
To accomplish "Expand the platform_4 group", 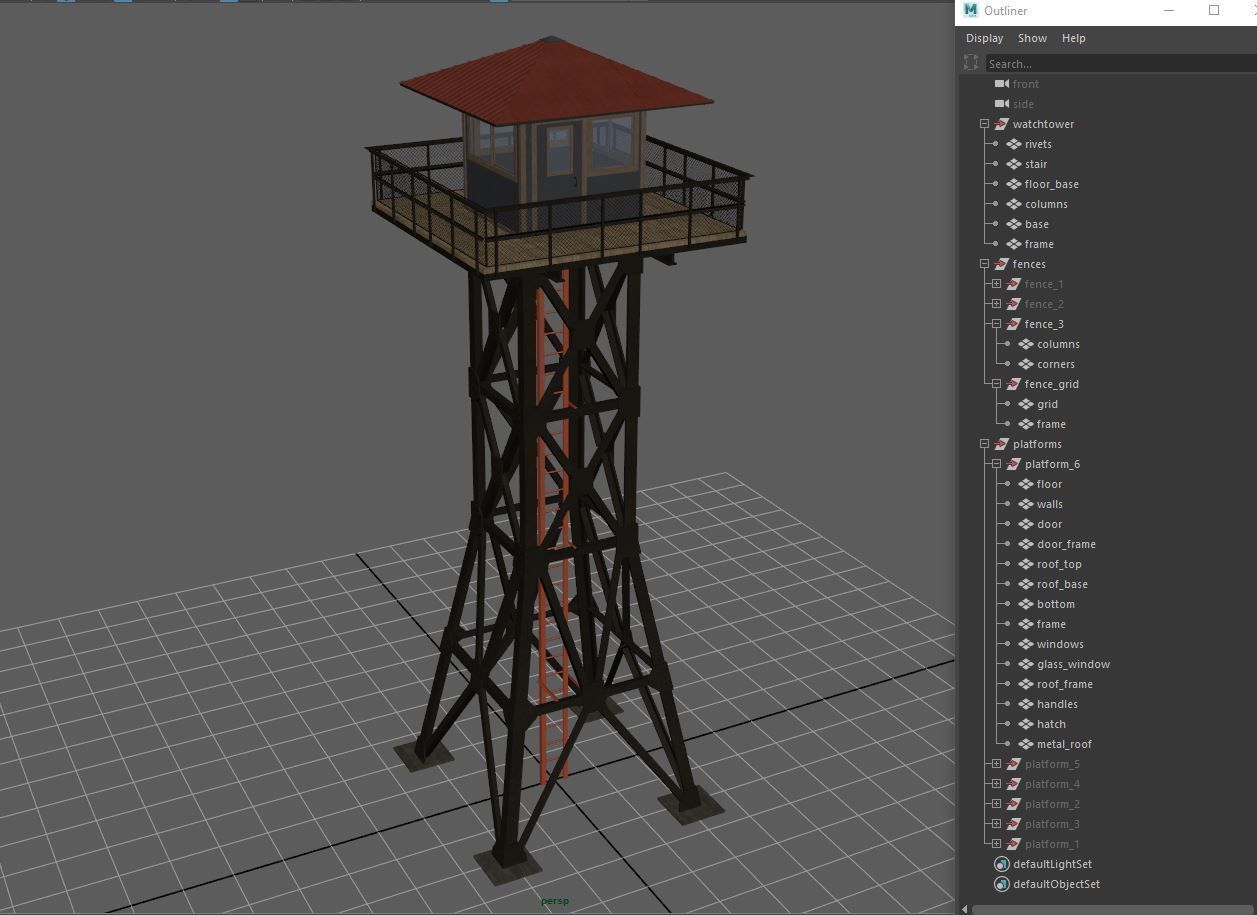I will pos(996,784).
